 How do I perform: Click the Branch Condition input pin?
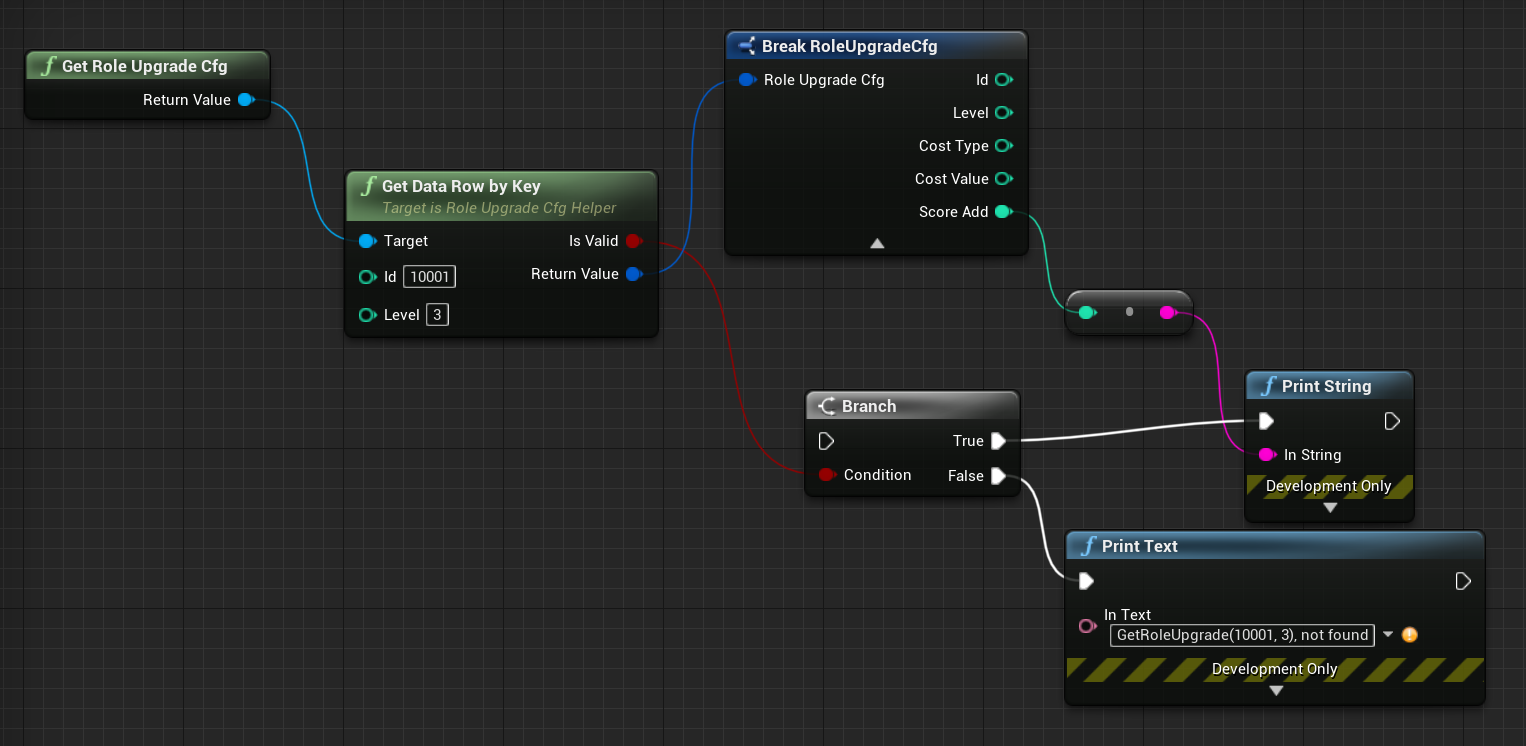tap(827, 475)
